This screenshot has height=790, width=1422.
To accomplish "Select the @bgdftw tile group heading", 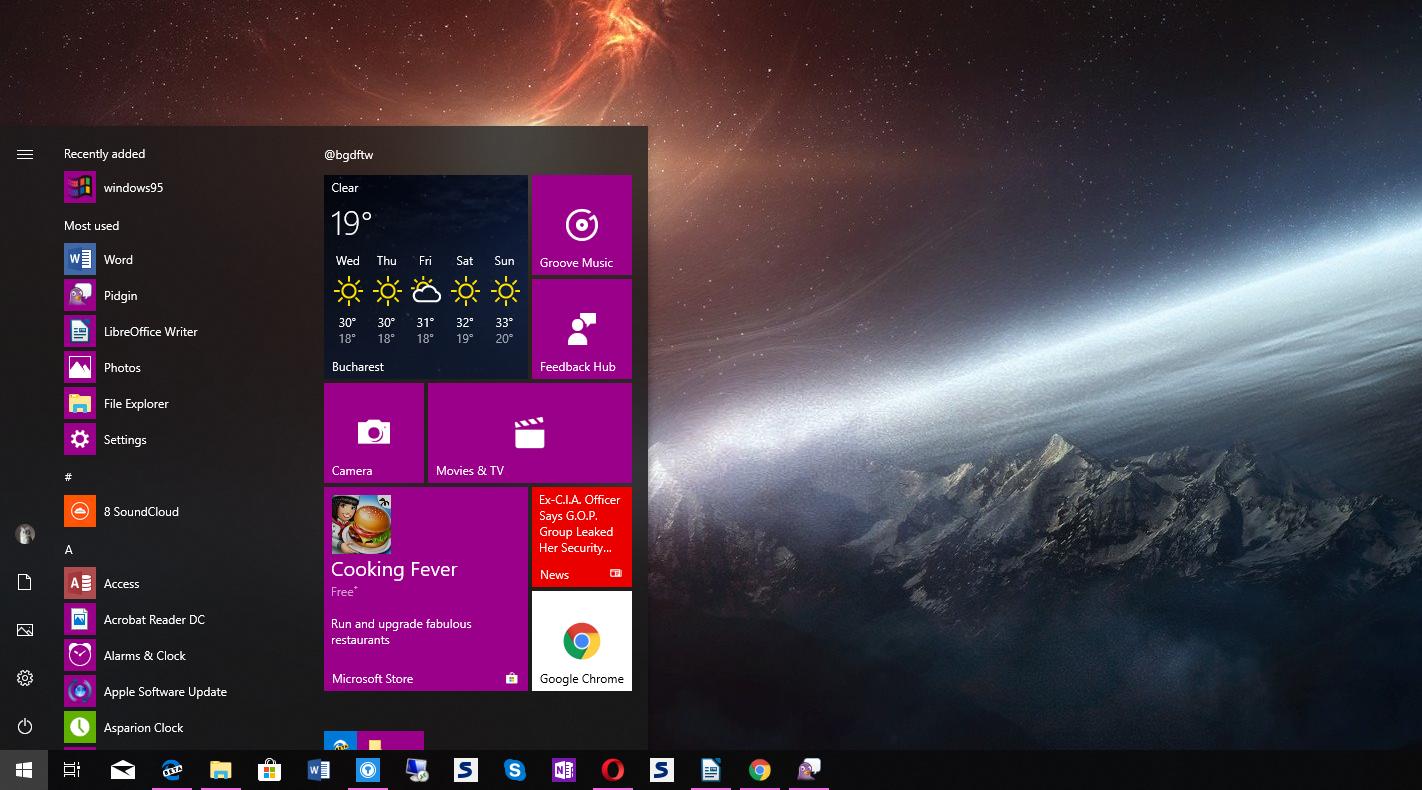I will pos(349,155).
